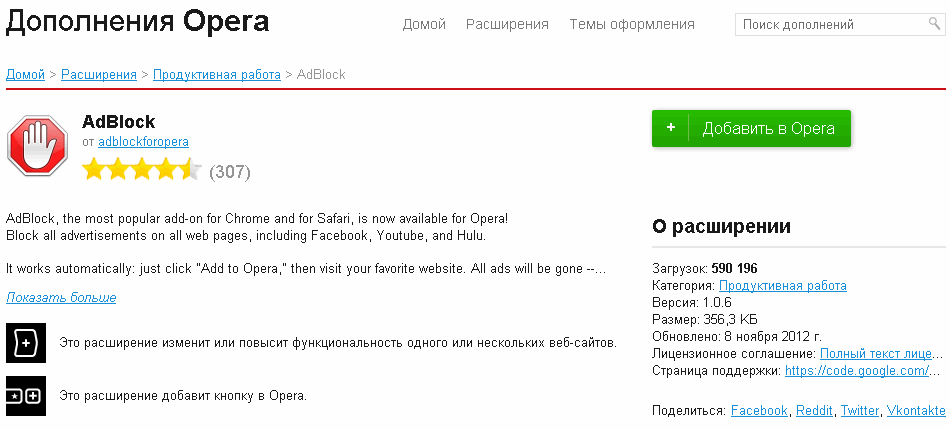Focus the "Поиск дополнений" search field
The height and width of the screenshot is (430, 949).
point(830,24)
